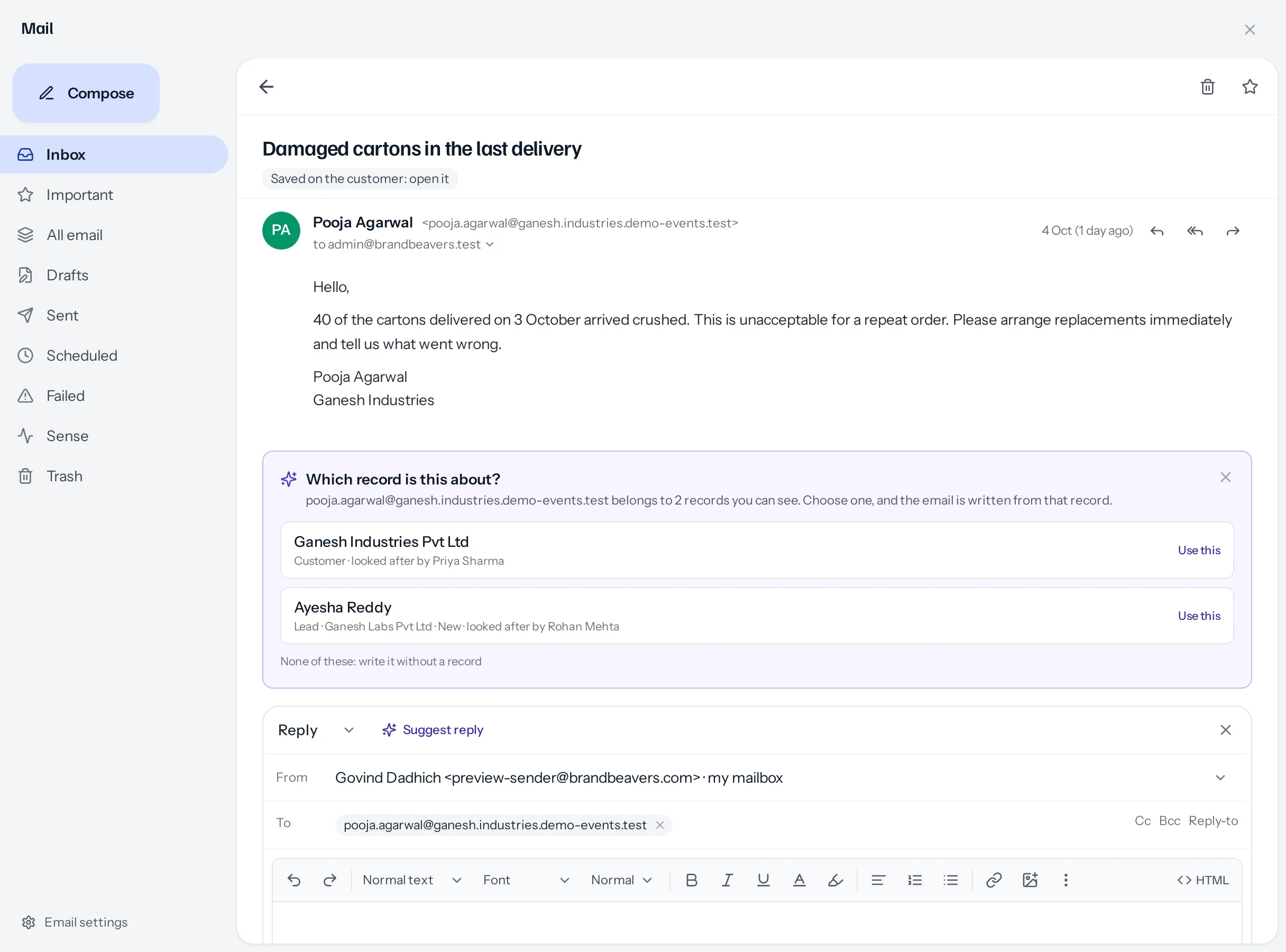Use this for Ganesh Industries Pvt Ltd
This screenshot has width=1286, height=952.
coord(1199,551)
